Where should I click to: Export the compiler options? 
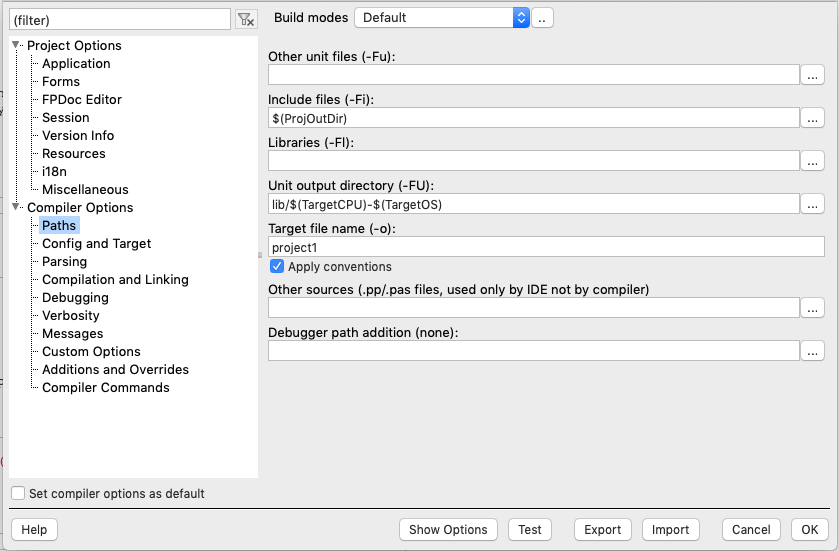pyautogui.click(x=602, y=530)
